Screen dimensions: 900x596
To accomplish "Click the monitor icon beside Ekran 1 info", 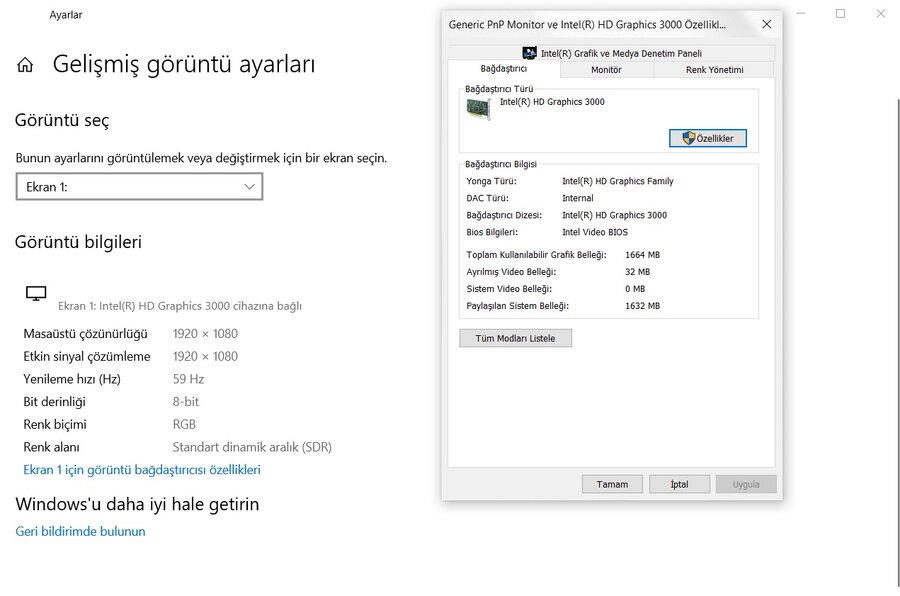I will click(x=36, y=293).
